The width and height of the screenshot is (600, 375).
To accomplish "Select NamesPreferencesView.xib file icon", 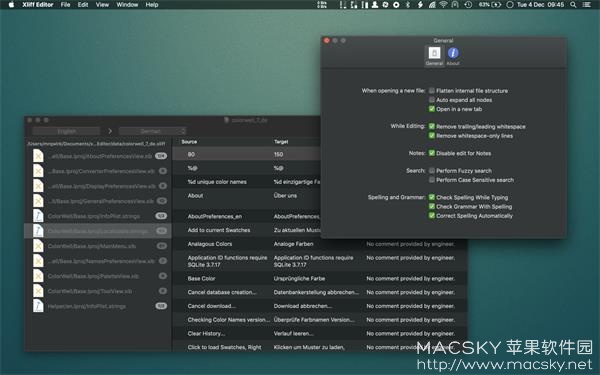I will (x=38, y=261).
